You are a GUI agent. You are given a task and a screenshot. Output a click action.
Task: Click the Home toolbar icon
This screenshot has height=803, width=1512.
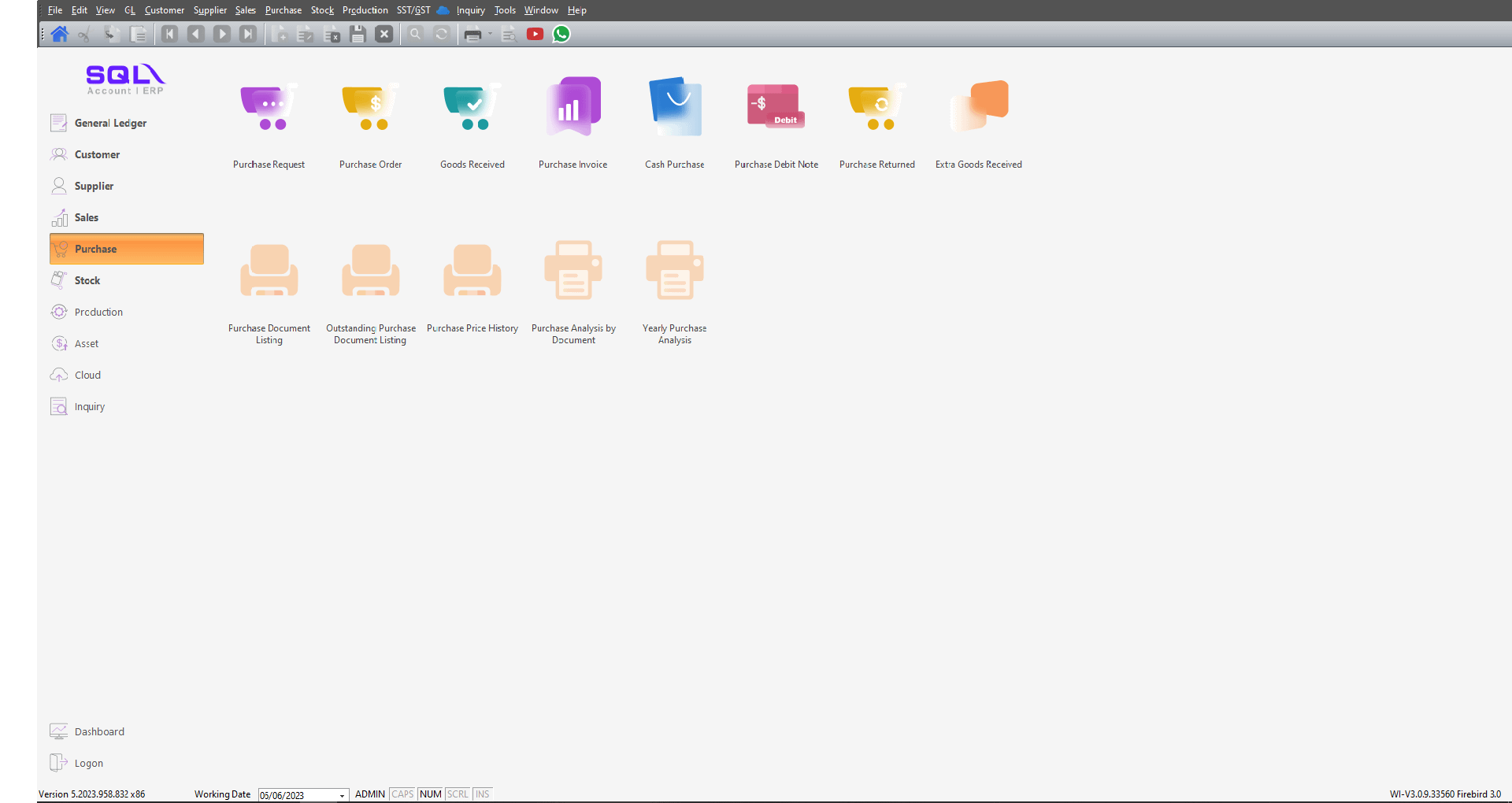(x=60, y=34)
